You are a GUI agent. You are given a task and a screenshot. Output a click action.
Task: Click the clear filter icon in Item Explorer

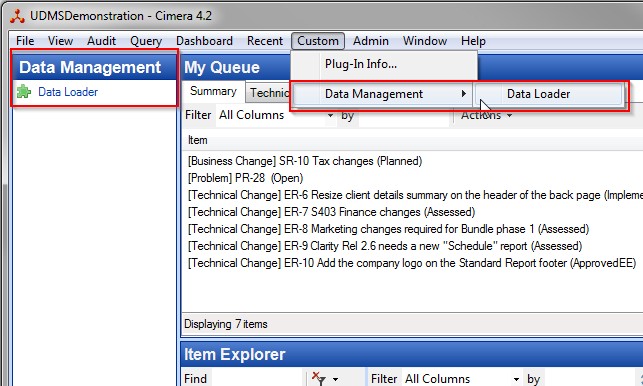[318, 378]
